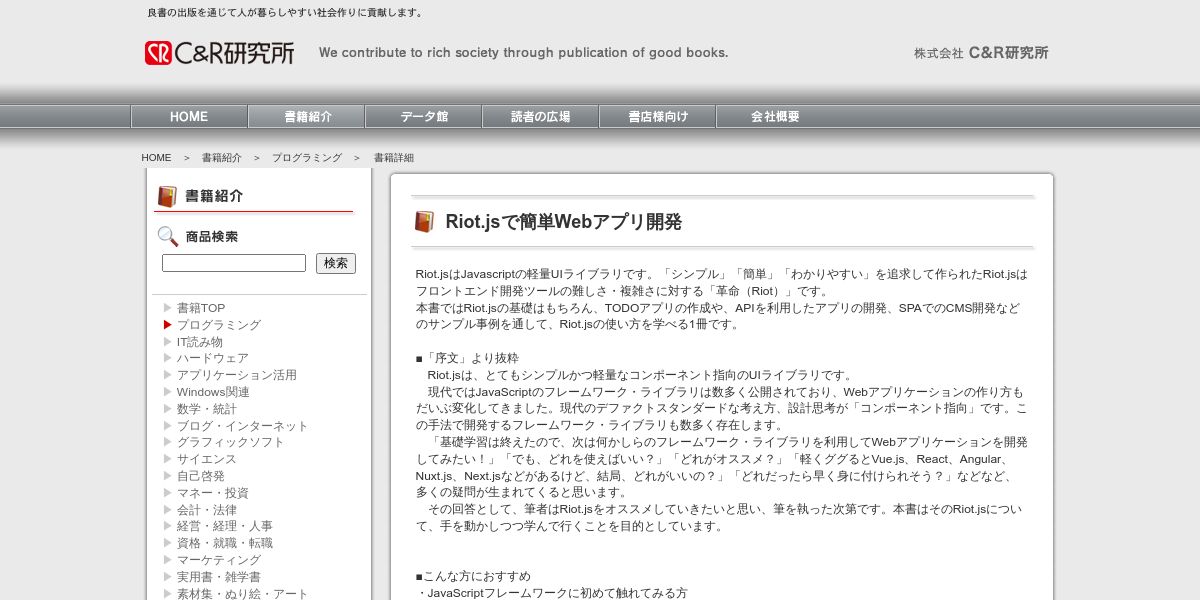Open 数学・統計 category
1200x600 pixels.
[207, 409]
